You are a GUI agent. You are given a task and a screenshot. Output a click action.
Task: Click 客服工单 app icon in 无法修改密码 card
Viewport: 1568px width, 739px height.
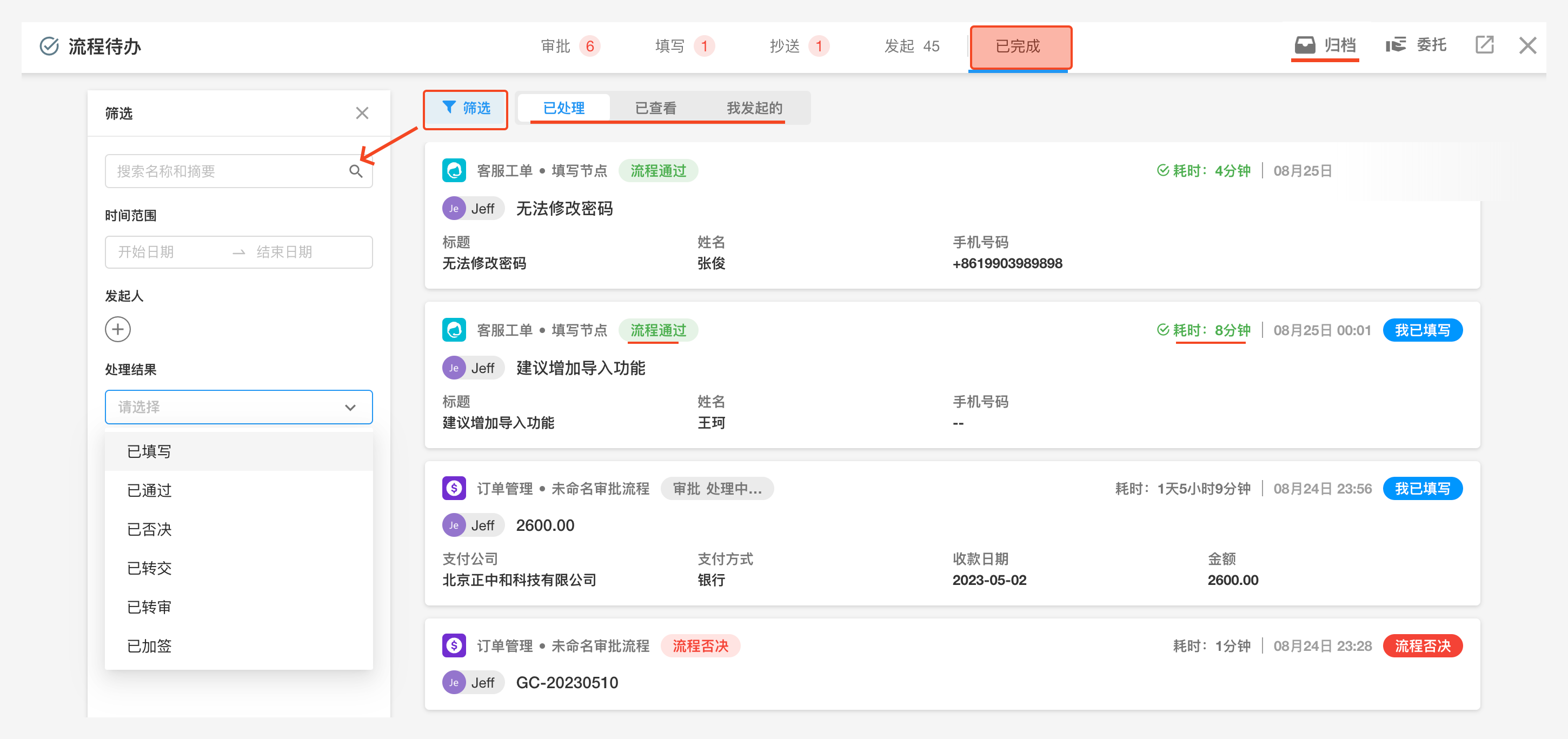pyautogui.click(x=454, y=171)
